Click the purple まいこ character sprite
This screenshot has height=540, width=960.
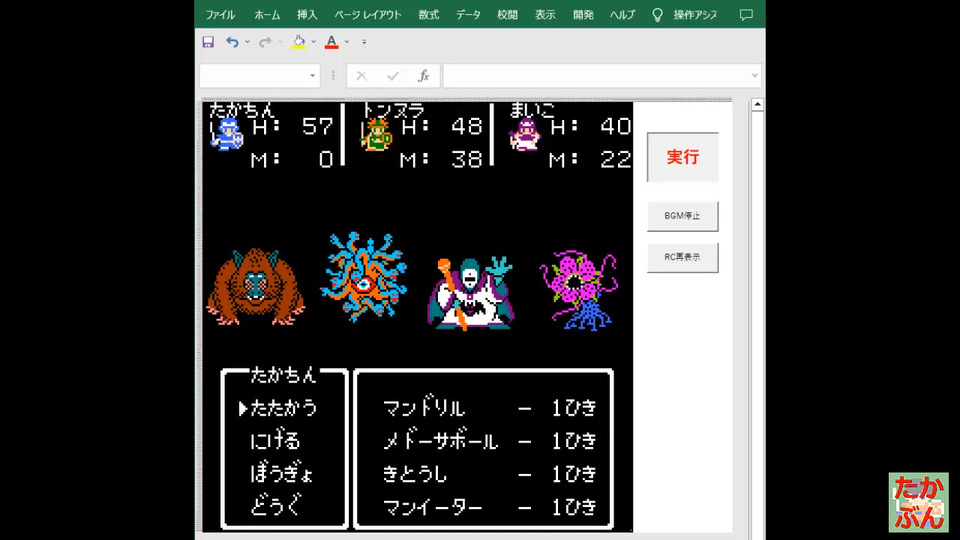pyautogui.click(x=525, y=134)
